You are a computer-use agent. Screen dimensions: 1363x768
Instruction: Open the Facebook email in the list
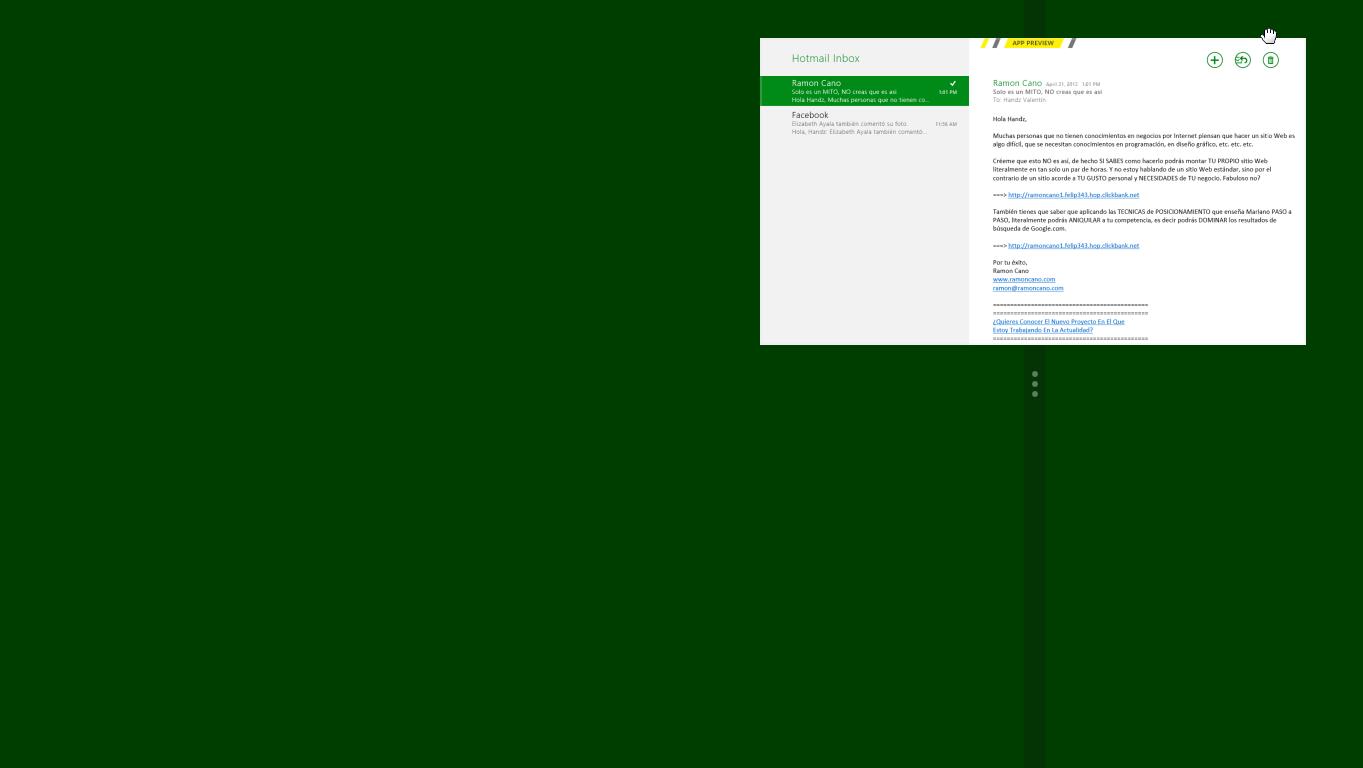coord(860,123)
